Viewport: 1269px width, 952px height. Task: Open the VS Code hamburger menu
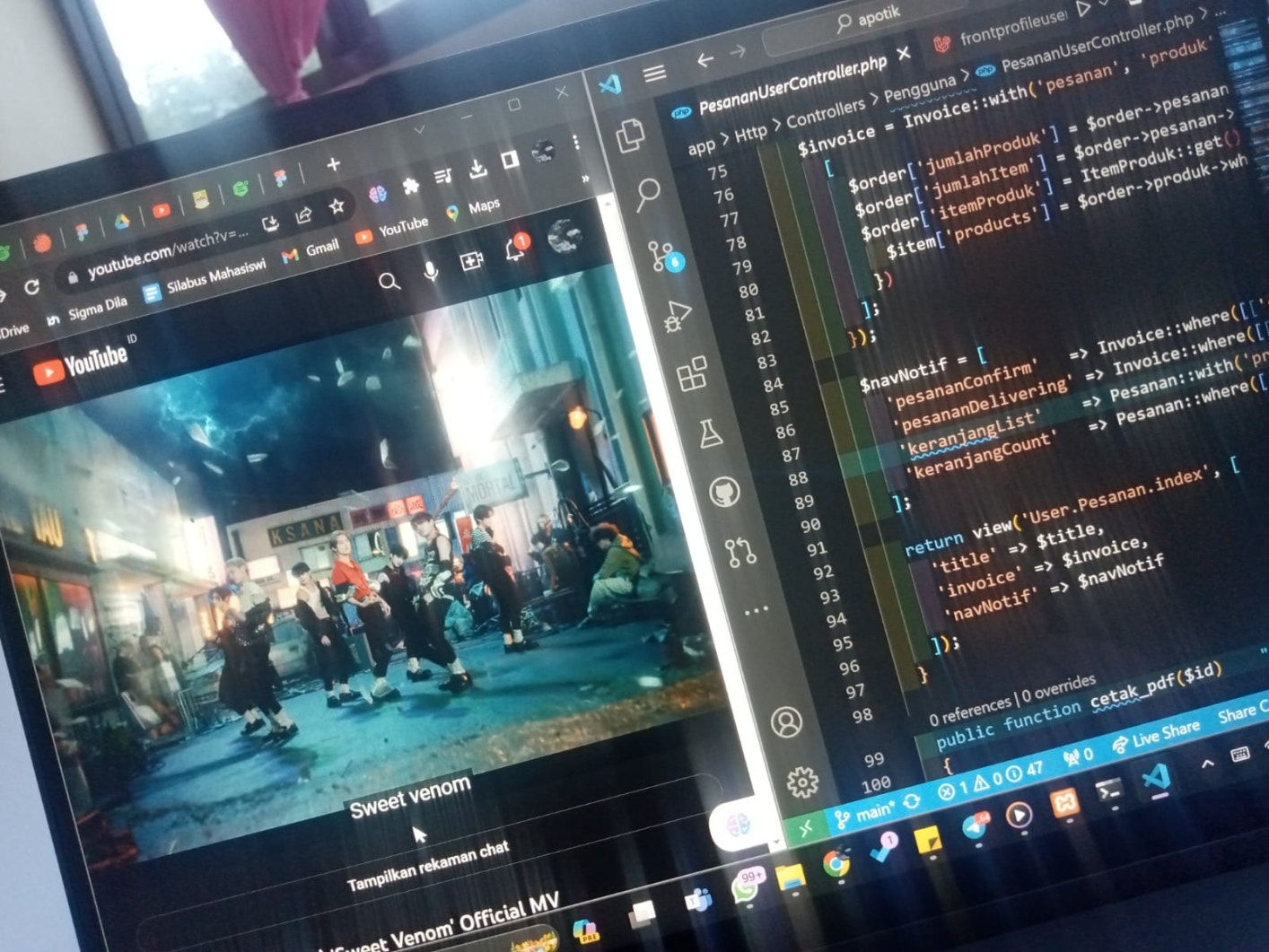tap(654, 74)
